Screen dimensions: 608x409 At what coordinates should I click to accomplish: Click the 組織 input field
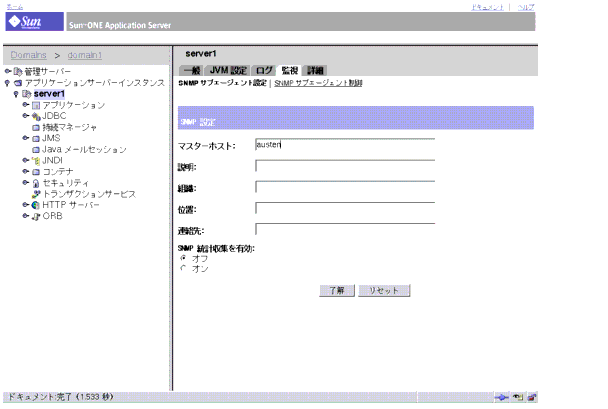click(345, 187)
